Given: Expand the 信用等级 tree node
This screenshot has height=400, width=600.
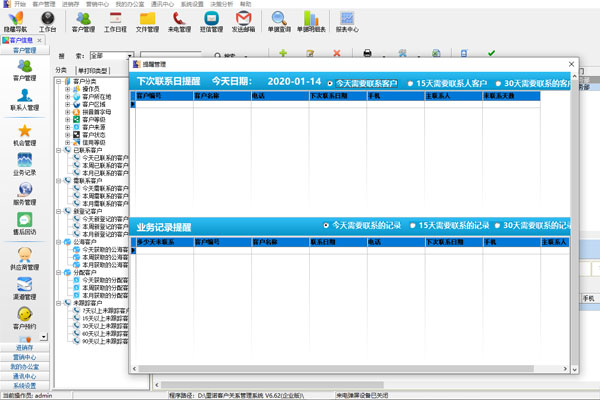Looking at the screenshot, I should [x=68, y=142].
